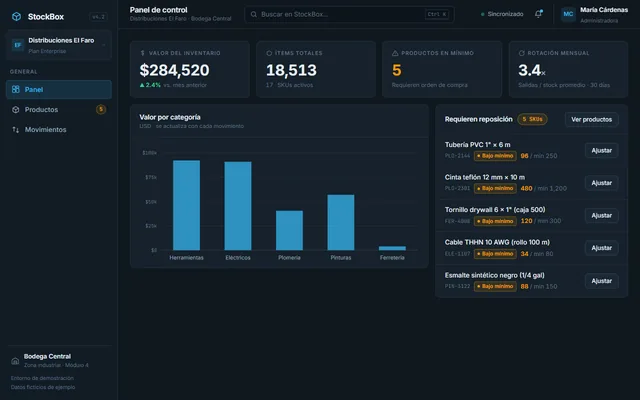The width and height of the screenshot is (640, 400).
Task: Go to Productos in the sidebar
Action: click(x=59, y=109)
